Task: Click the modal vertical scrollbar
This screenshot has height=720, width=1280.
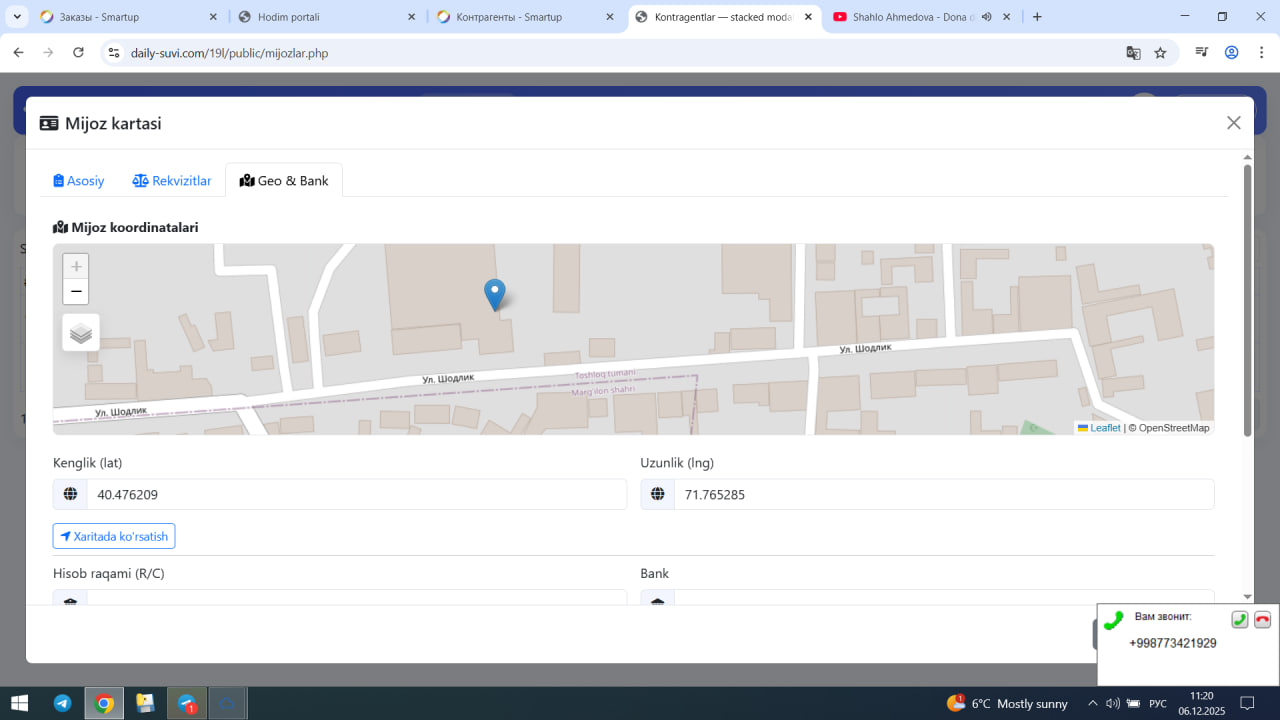Action: (1247, 300)
